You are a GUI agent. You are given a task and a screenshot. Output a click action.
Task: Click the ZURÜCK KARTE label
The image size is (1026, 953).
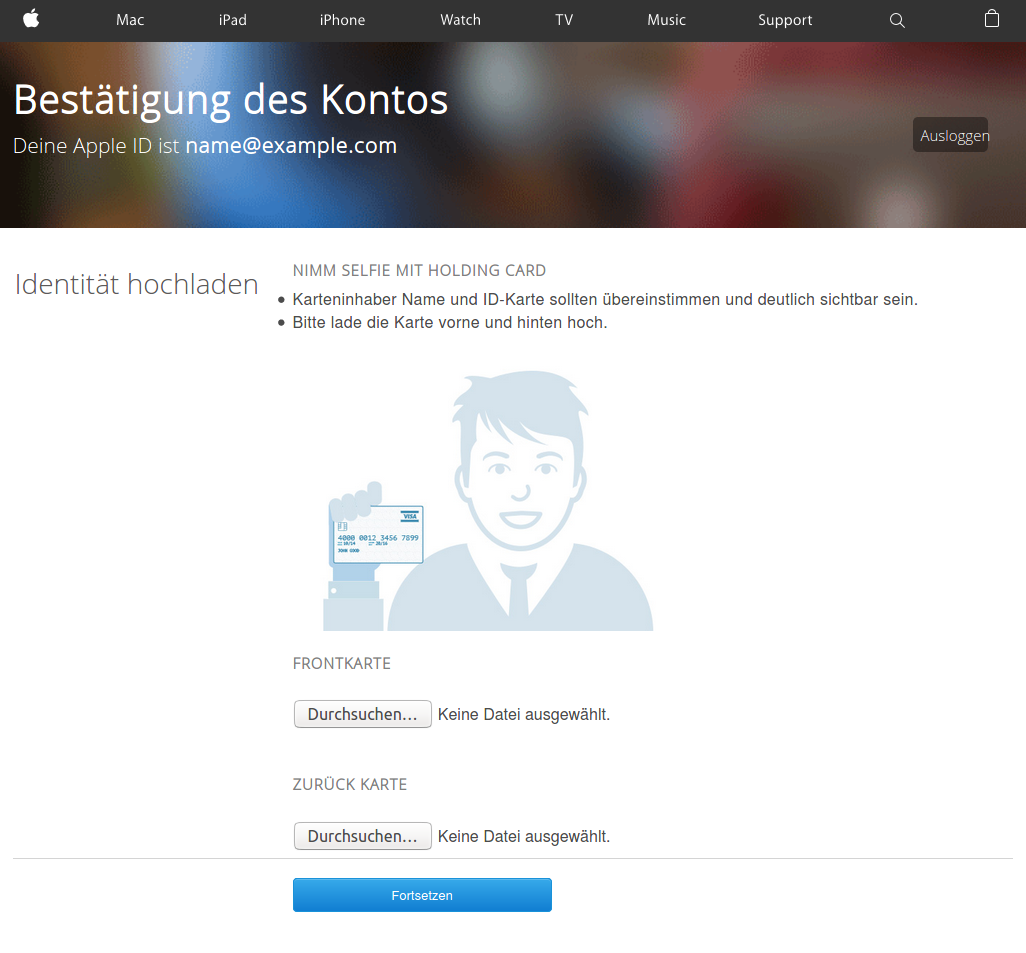pos(349,784)
